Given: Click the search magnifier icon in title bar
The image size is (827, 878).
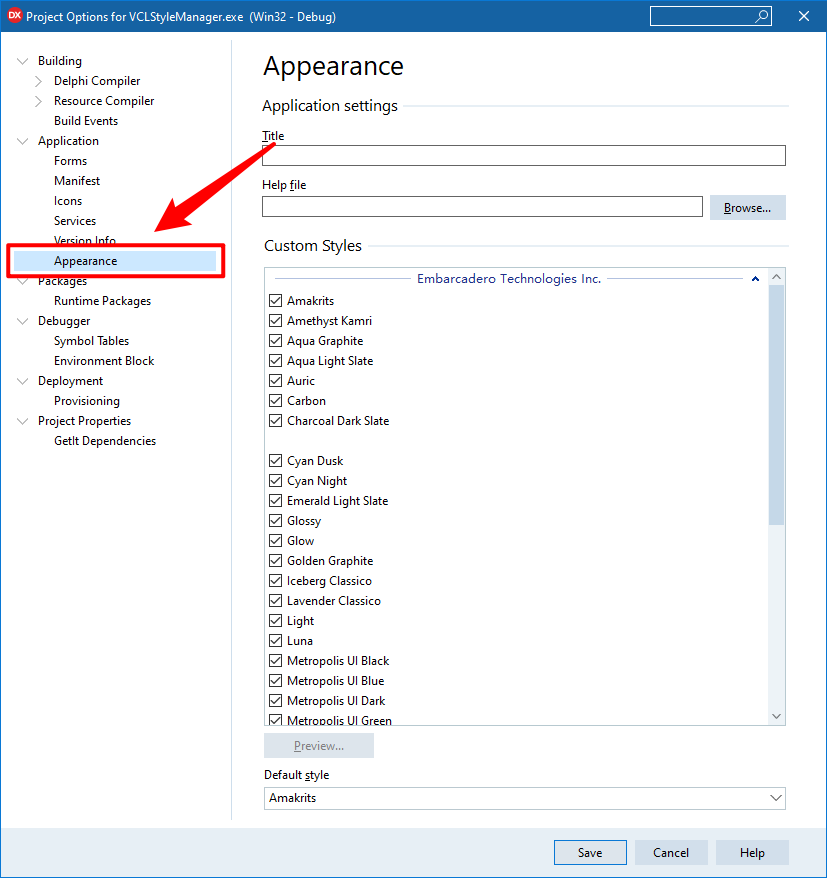Looking at the screenshot, I should click(x=761, y=16).
